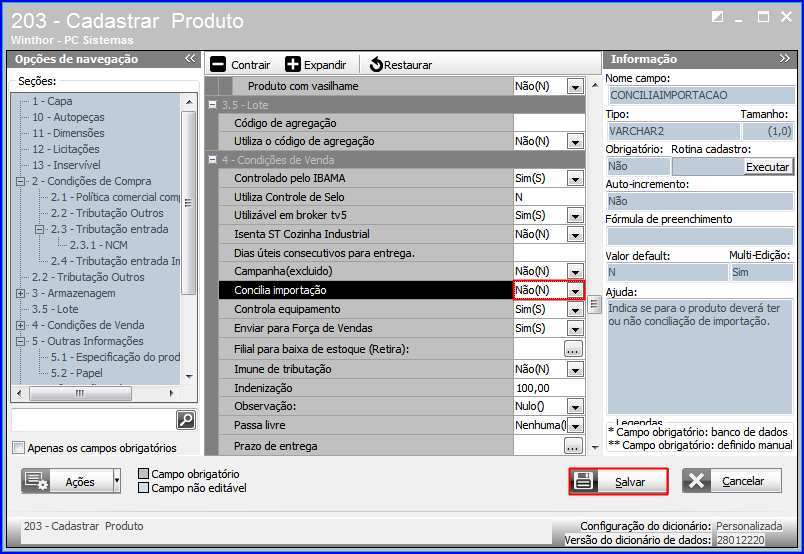Open Concilia importação dropdown arrow
Screen dimensions: 804x554
click(x=575, y=290)
